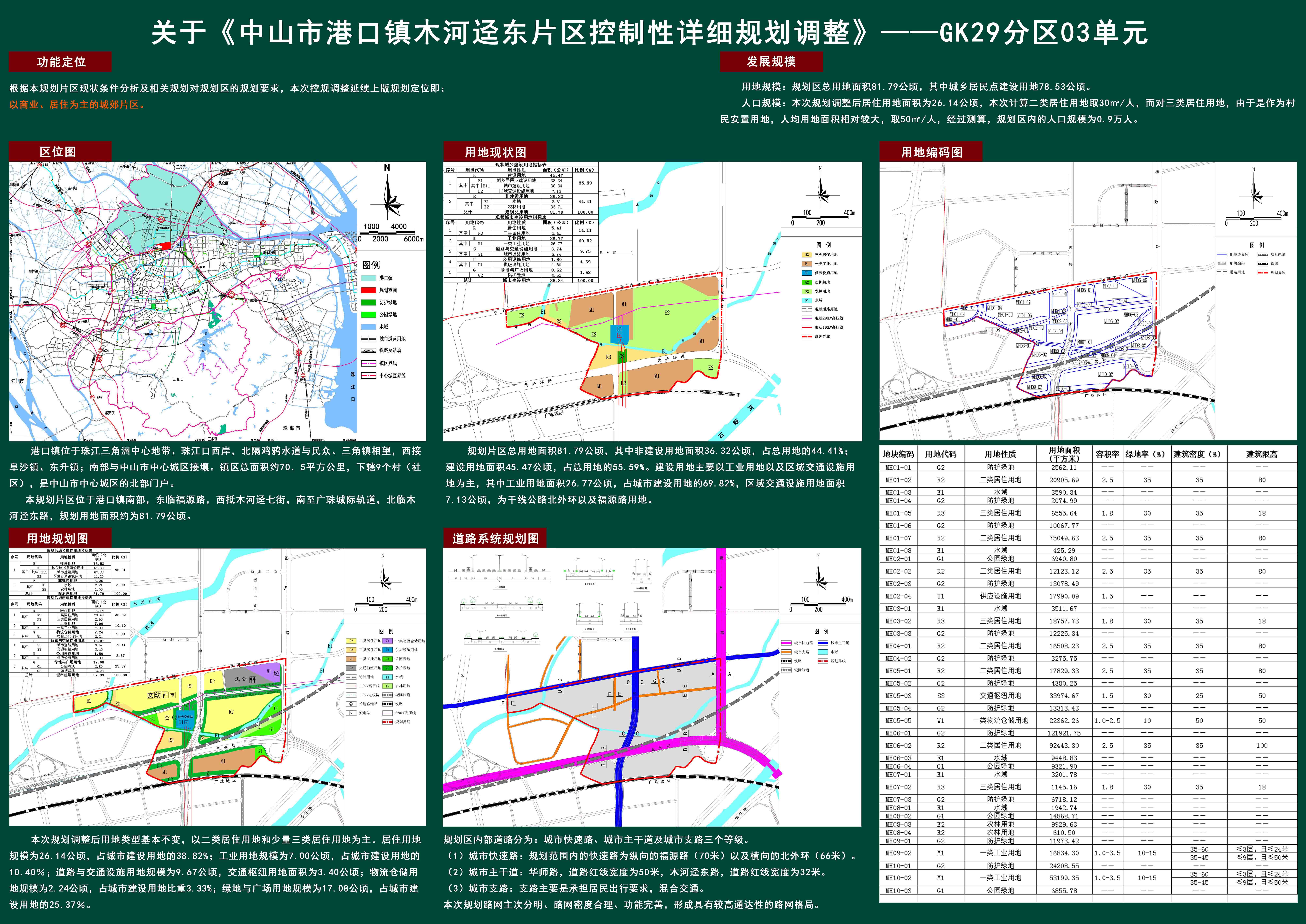Click 交通枢纽用地 cell in the table

pyautogui.click(x=1000, y=696)
